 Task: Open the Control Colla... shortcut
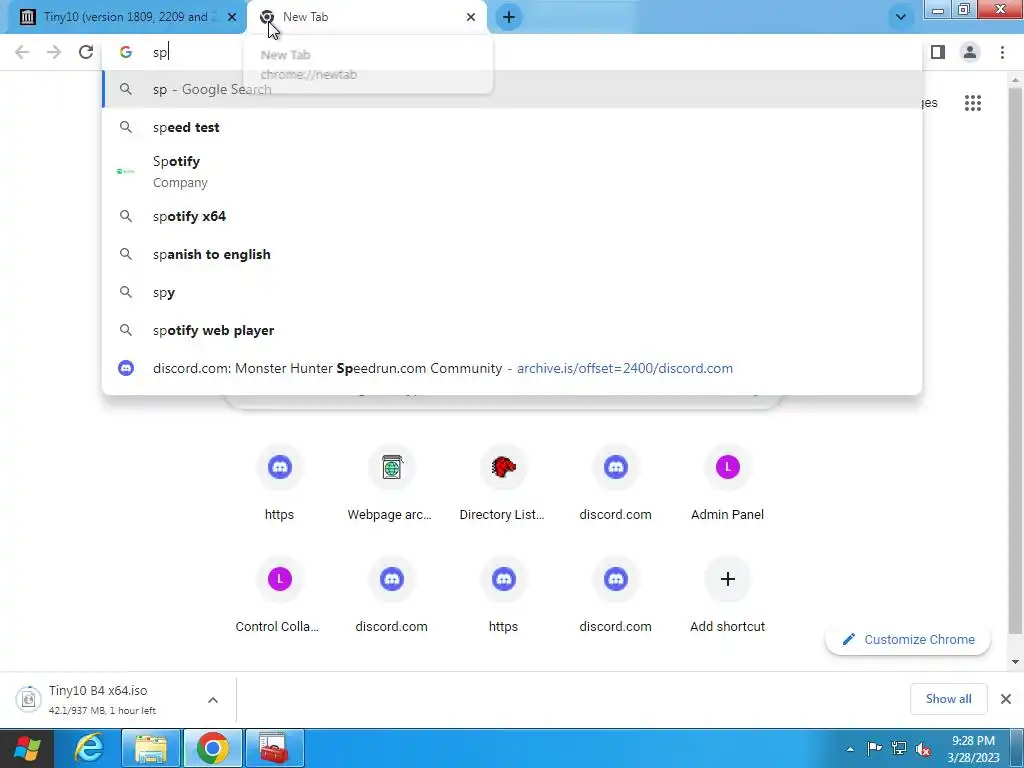click(280, 596)
